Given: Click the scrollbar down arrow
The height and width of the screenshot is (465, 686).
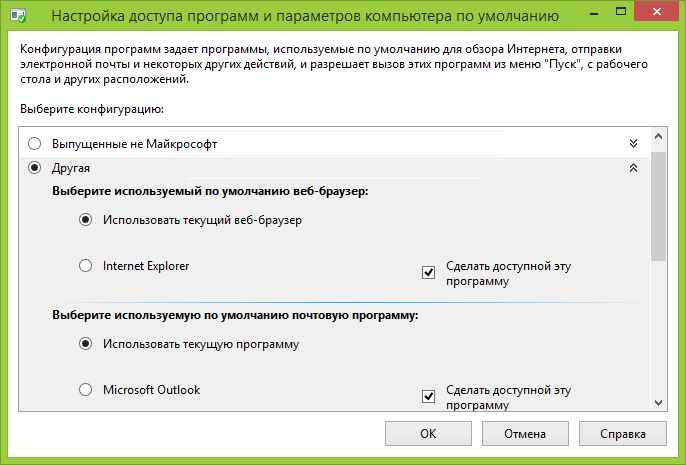Looking at the screenshot, I should click(x=658, y=401).
